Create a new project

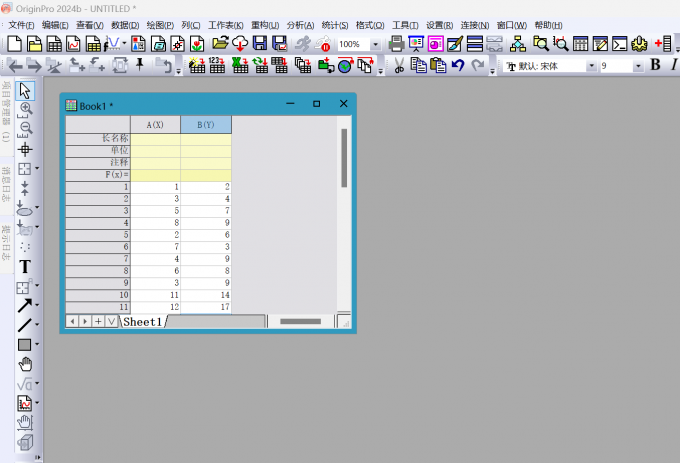(x=14, y=44)
